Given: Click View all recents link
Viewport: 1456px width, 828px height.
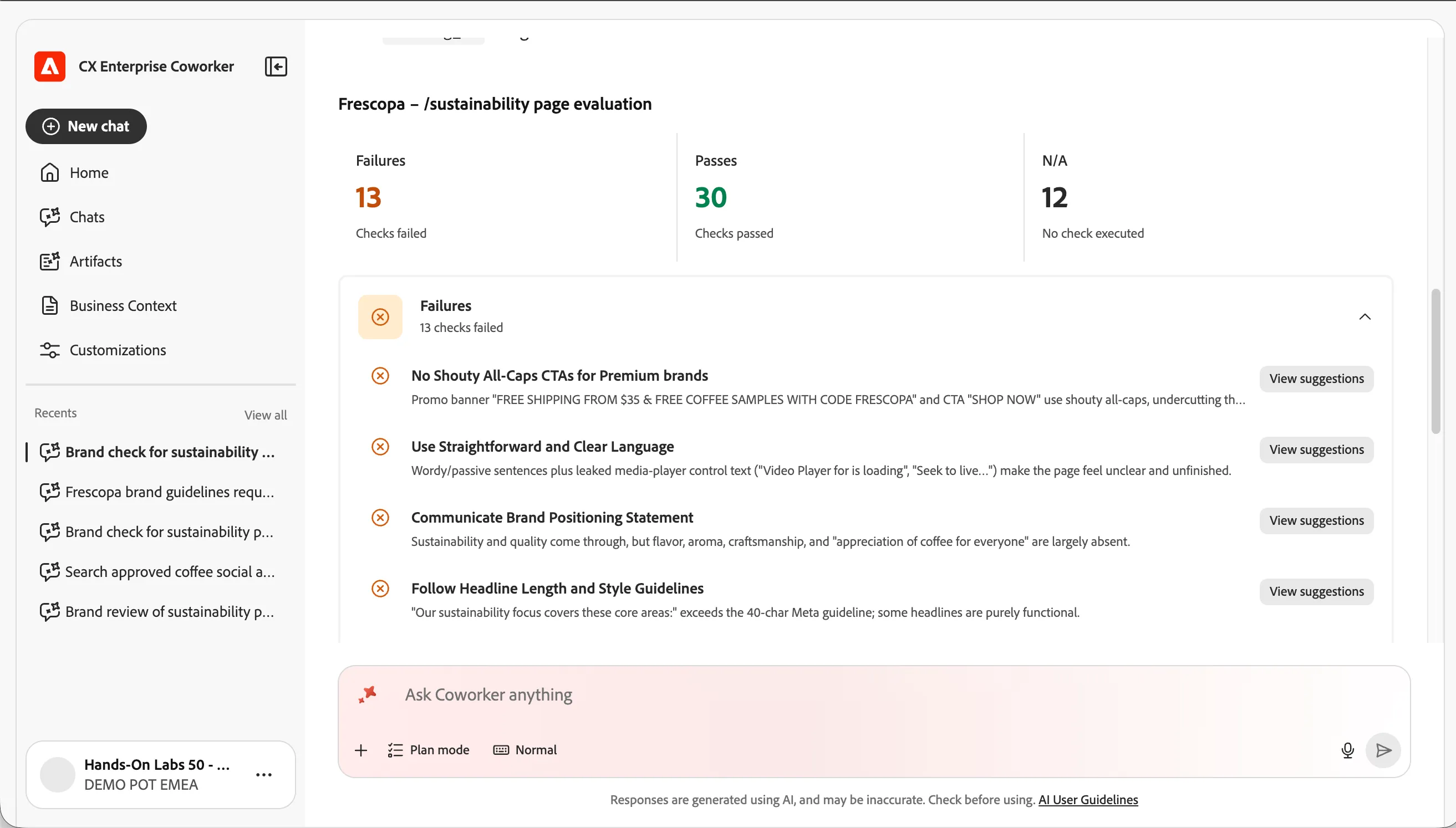Looking at the screenshot, I should (x=266, y=415).
